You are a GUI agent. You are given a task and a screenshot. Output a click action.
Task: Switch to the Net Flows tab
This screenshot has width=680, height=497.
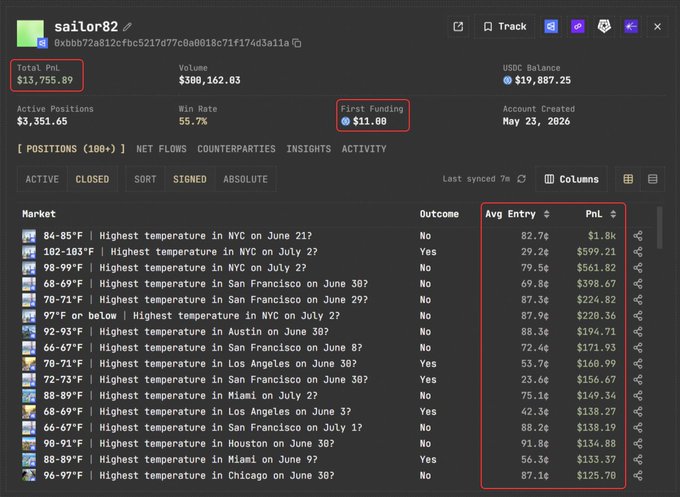(161, 149)
